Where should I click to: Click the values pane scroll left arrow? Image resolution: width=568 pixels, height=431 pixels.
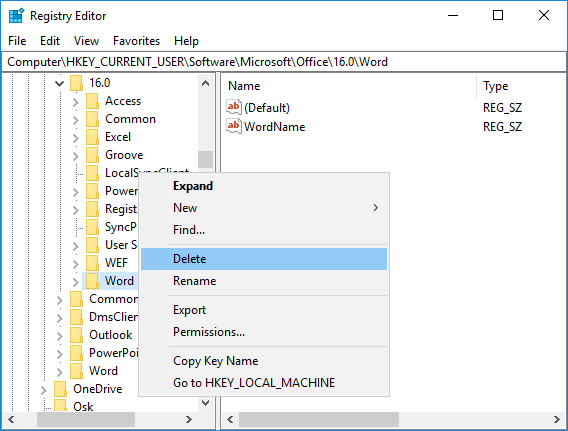coord(230,419)
